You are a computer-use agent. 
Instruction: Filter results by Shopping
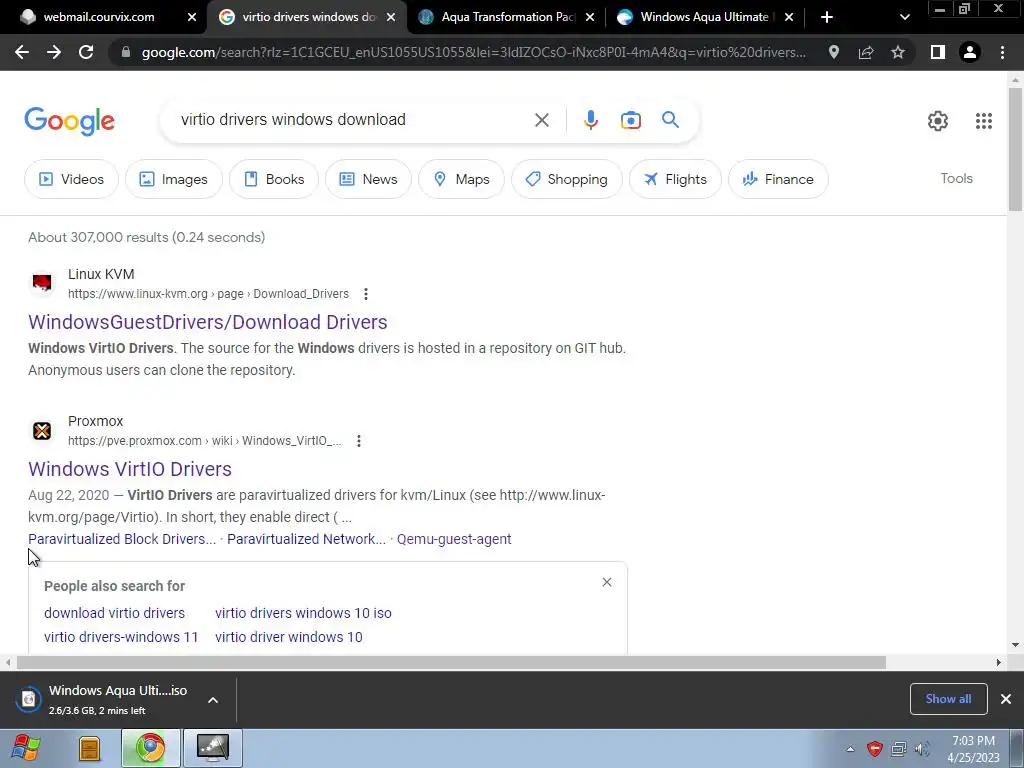click(x=567, y=179)
